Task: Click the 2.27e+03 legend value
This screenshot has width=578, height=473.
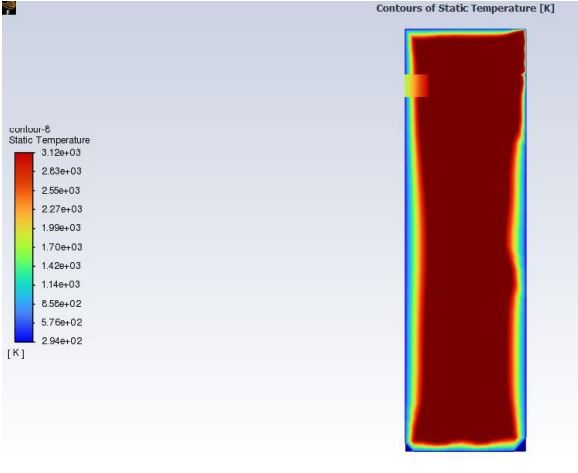Action: (x=62, y=209)
